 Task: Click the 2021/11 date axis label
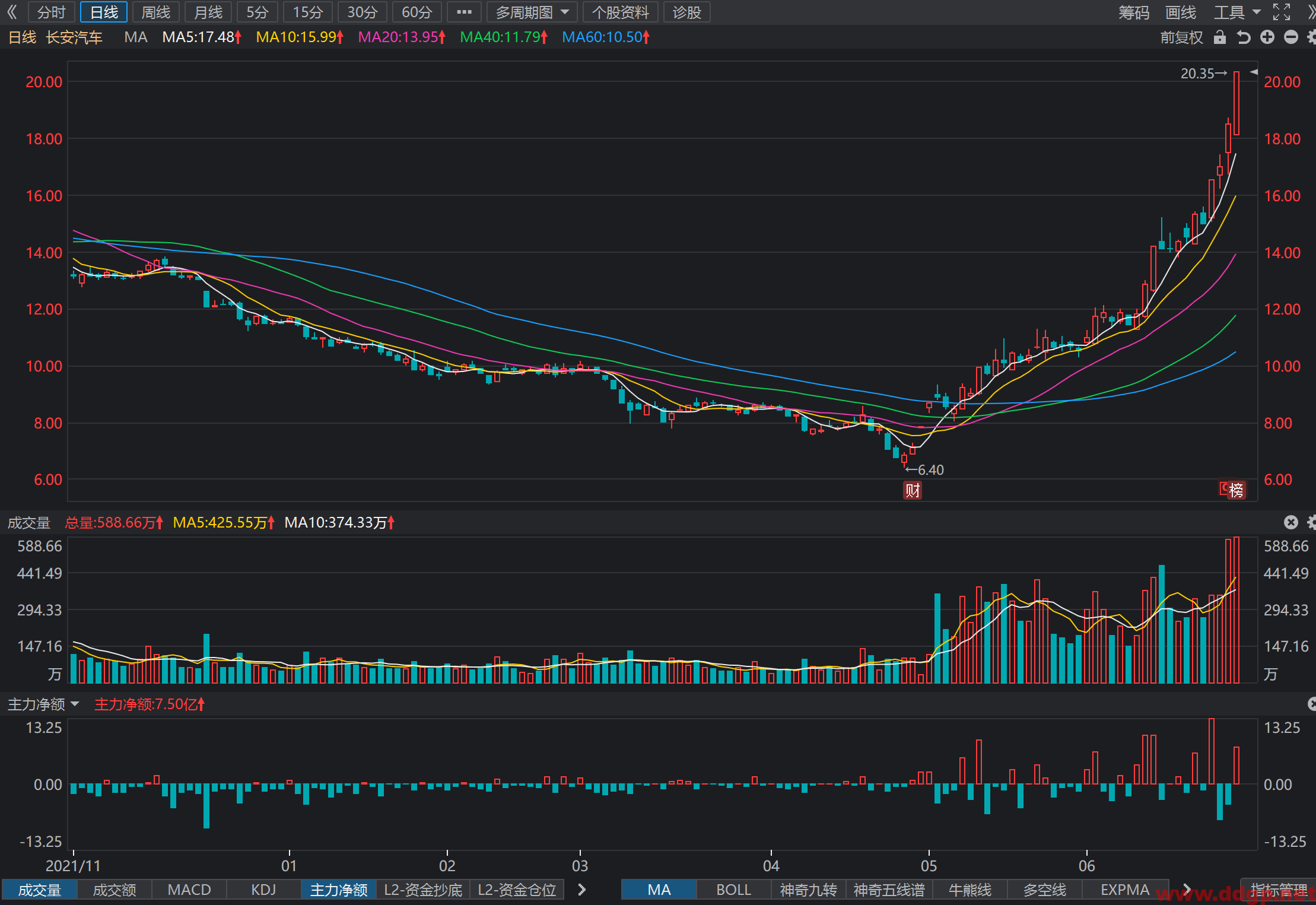coord(73,866)
